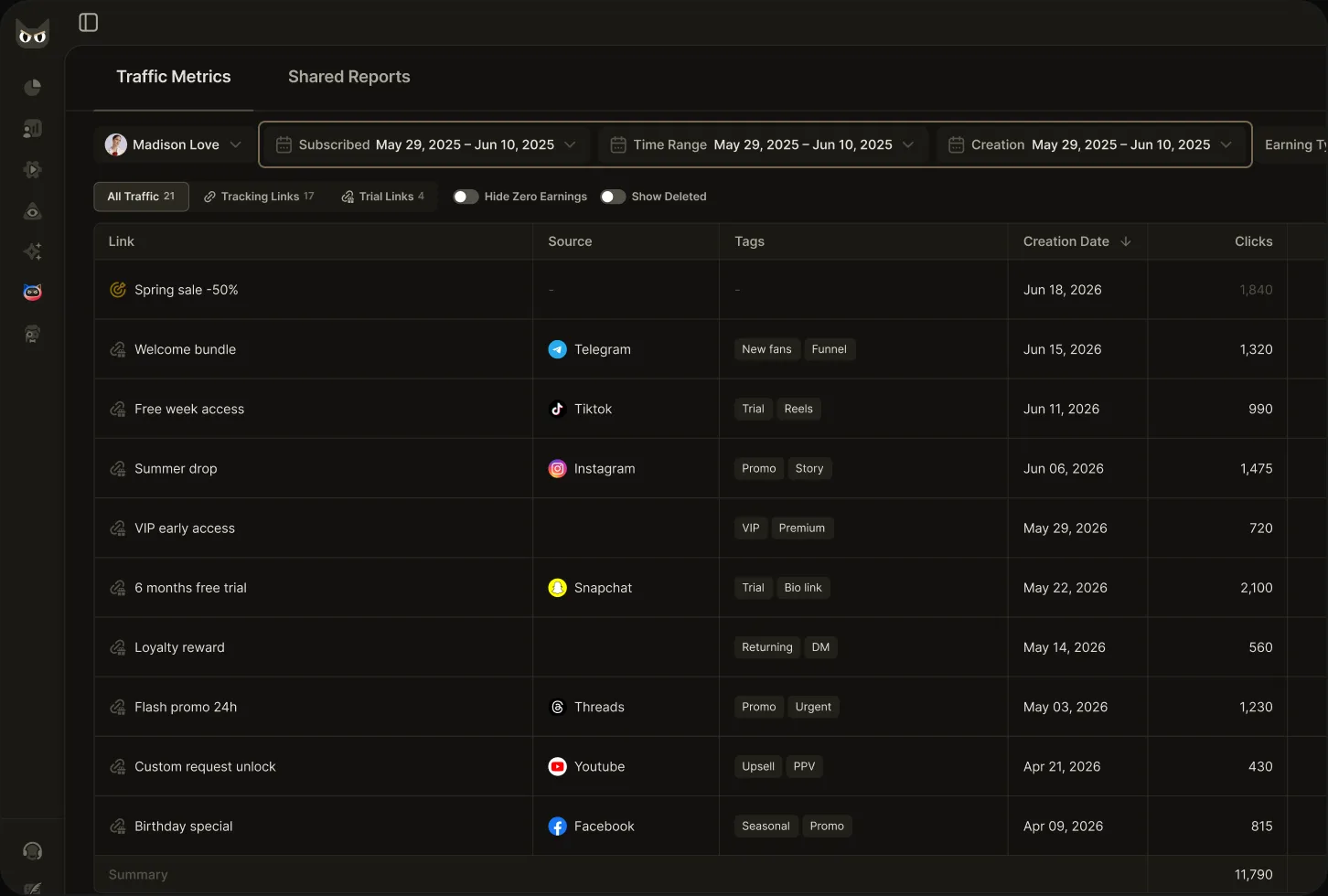This screenshot has width=1328, height=896.
Task: Switch to the Traffic Metrics tab
Action: click(174, 77)
